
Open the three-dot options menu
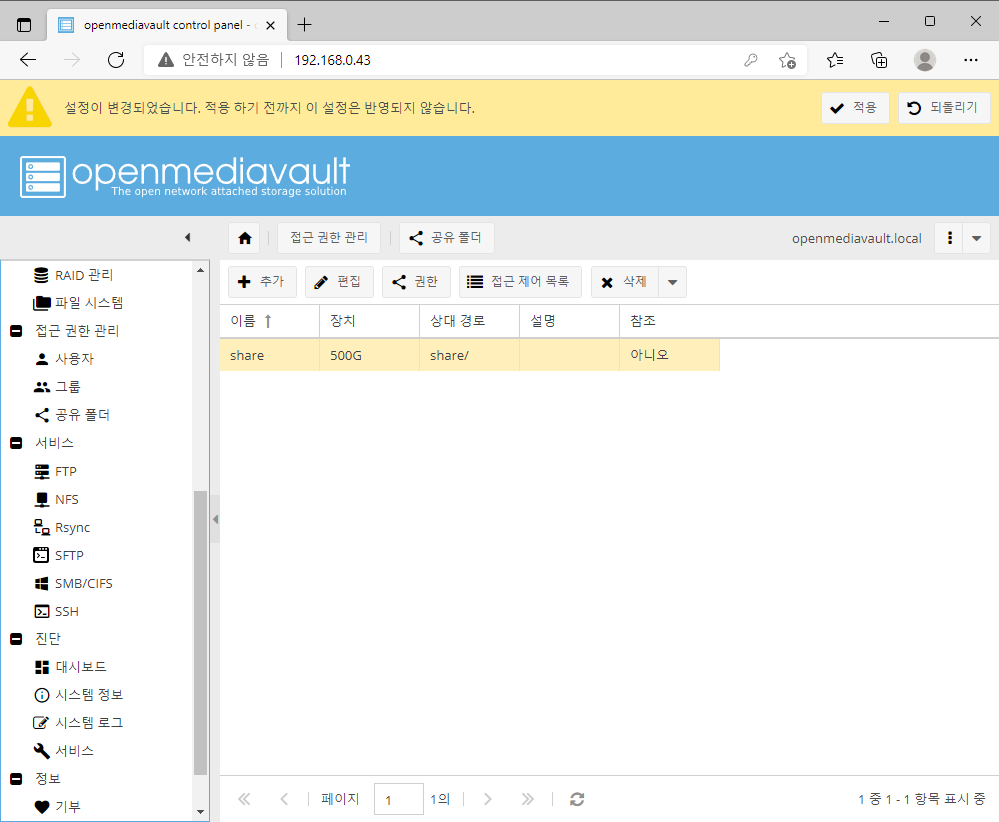[949, 238]
